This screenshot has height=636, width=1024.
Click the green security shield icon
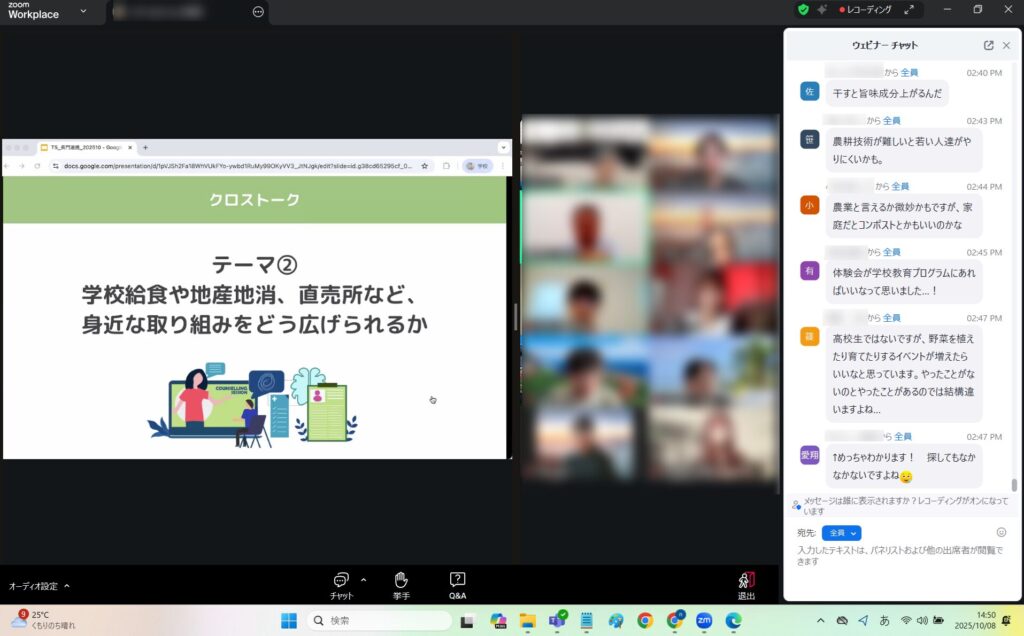coord(802,10)
